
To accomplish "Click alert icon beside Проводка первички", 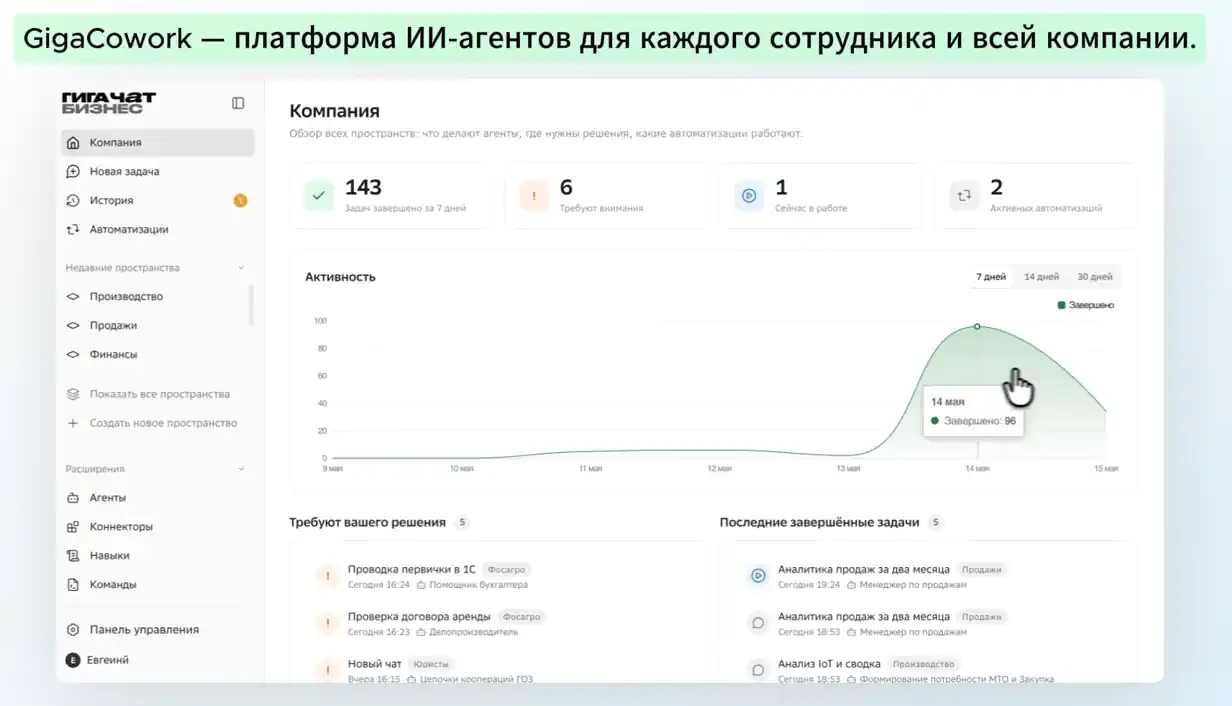I will [327, 576].
